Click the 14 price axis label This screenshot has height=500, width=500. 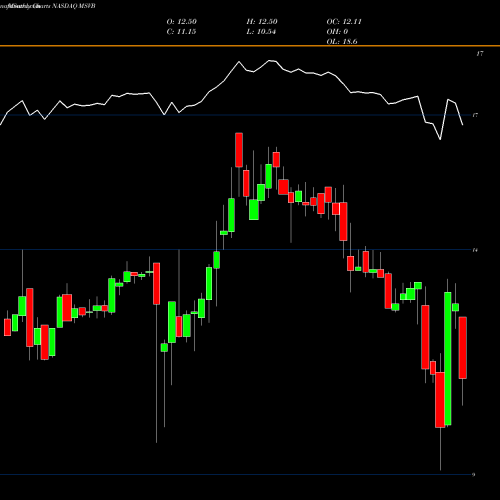coord(475,250)
